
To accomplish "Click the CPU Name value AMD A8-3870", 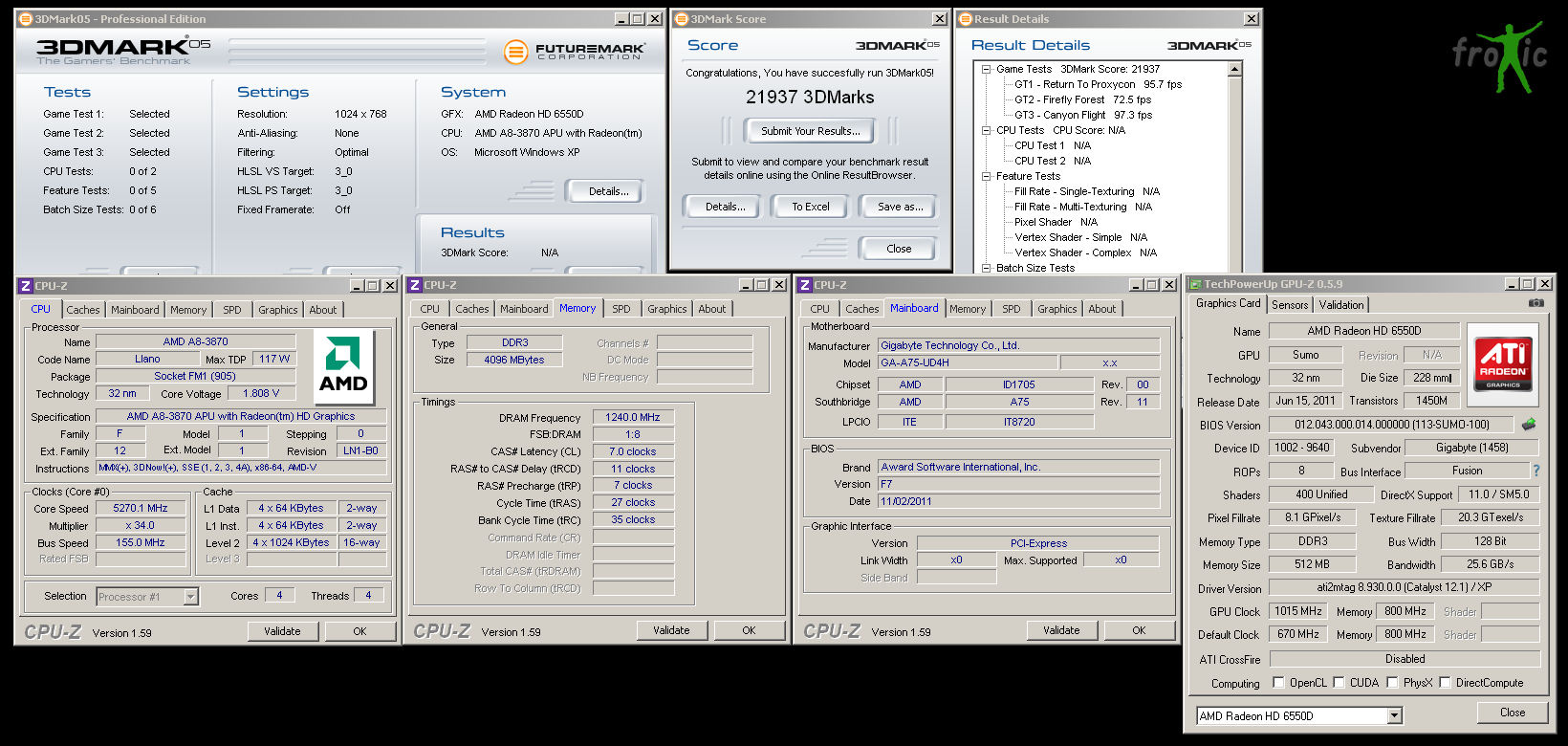I will pyautogui.click(x=195, y=341).
